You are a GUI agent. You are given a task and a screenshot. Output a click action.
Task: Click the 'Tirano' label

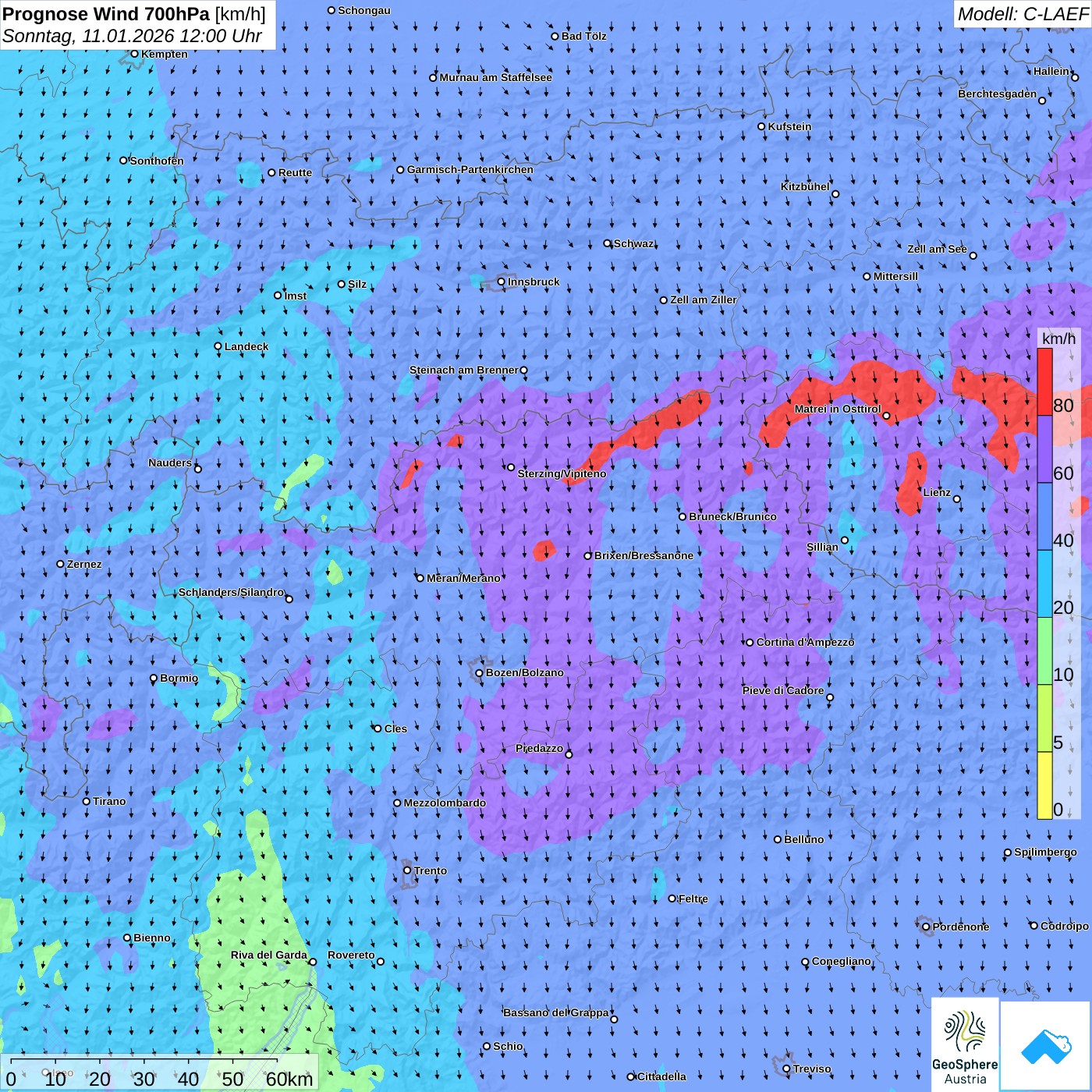coord(110,801)
